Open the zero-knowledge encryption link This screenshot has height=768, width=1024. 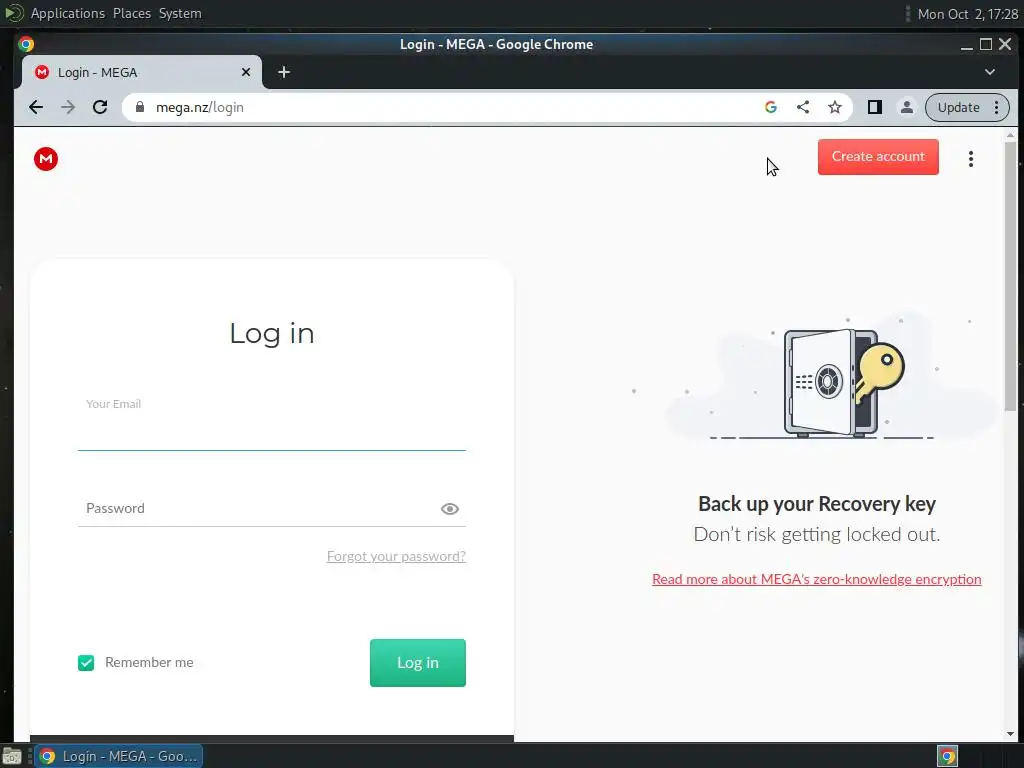pos(816,579)
